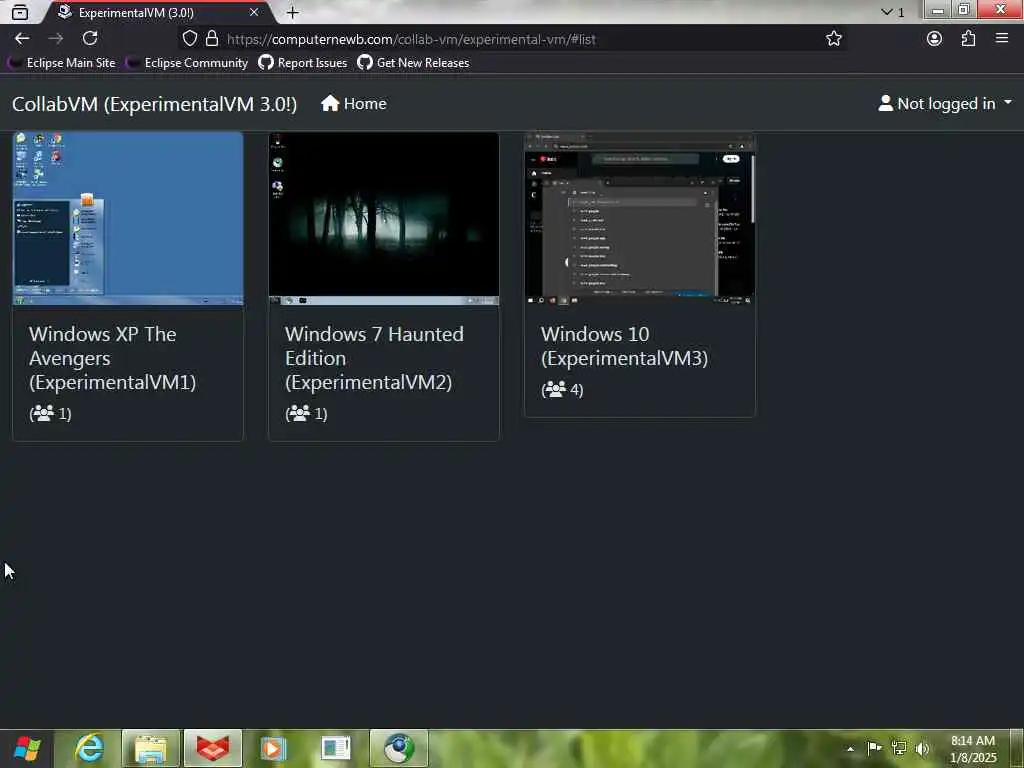
Task: Open Windows Explorer folder in taskbar
Action: (151, 748)
